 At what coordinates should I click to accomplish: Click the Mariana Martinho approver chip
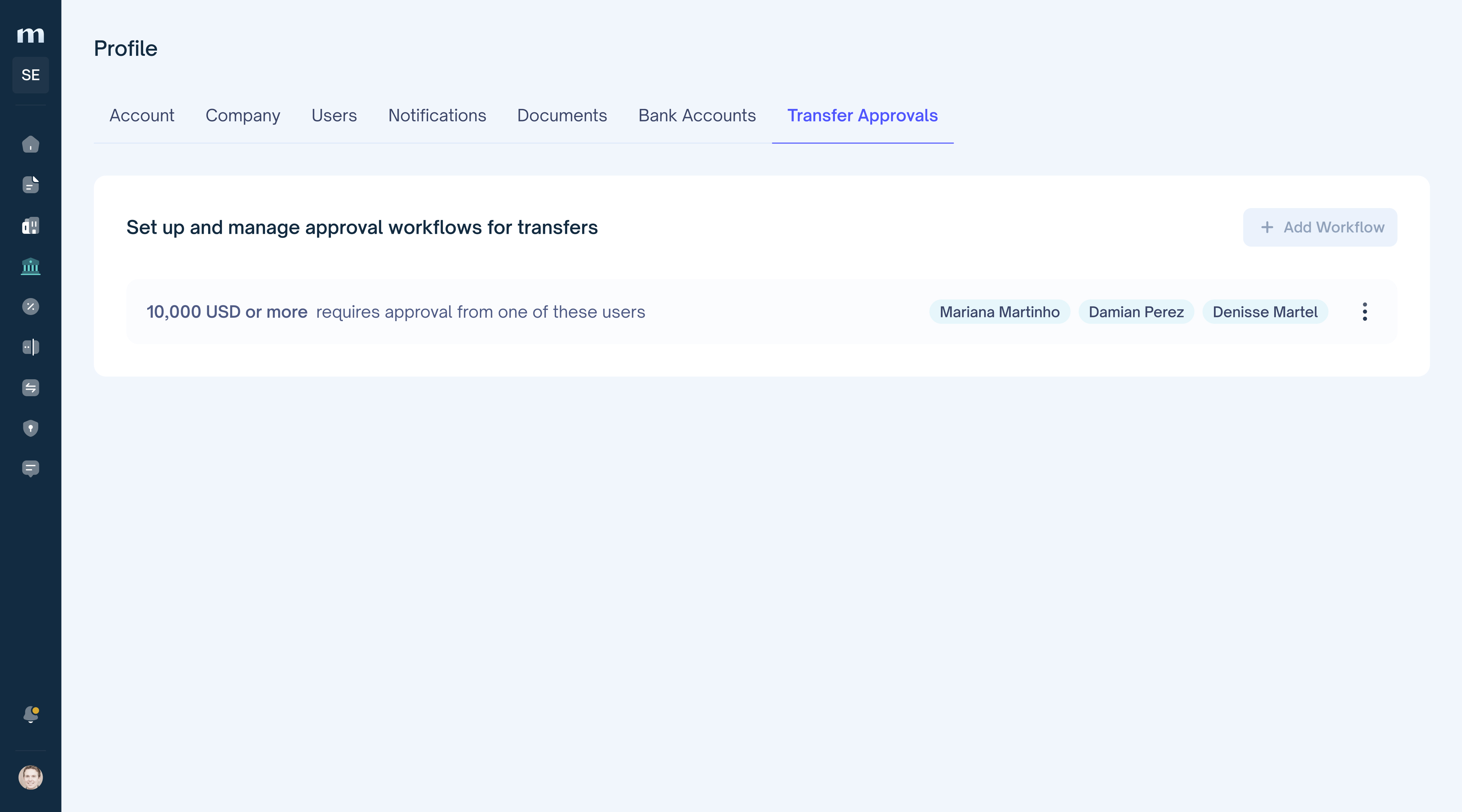pos(999,312)
